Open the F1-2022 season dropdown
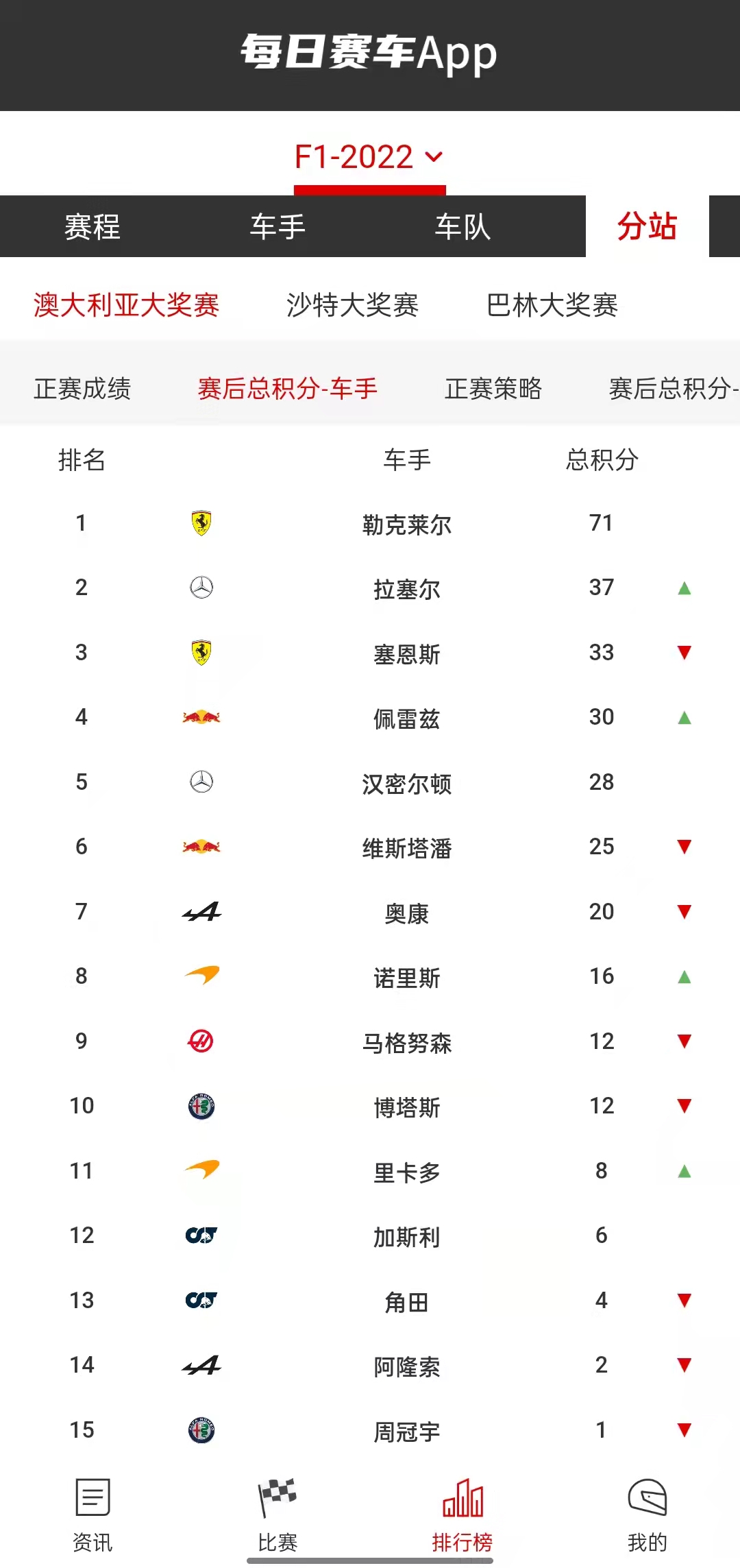 pyautogui.click(x=369, y=157)
